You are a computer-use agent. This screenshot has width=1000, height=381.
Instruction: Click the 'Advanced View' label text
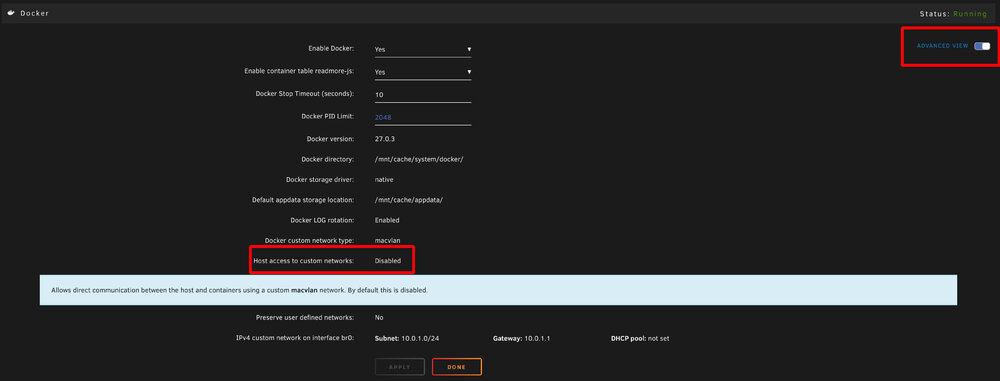point(943,46)
